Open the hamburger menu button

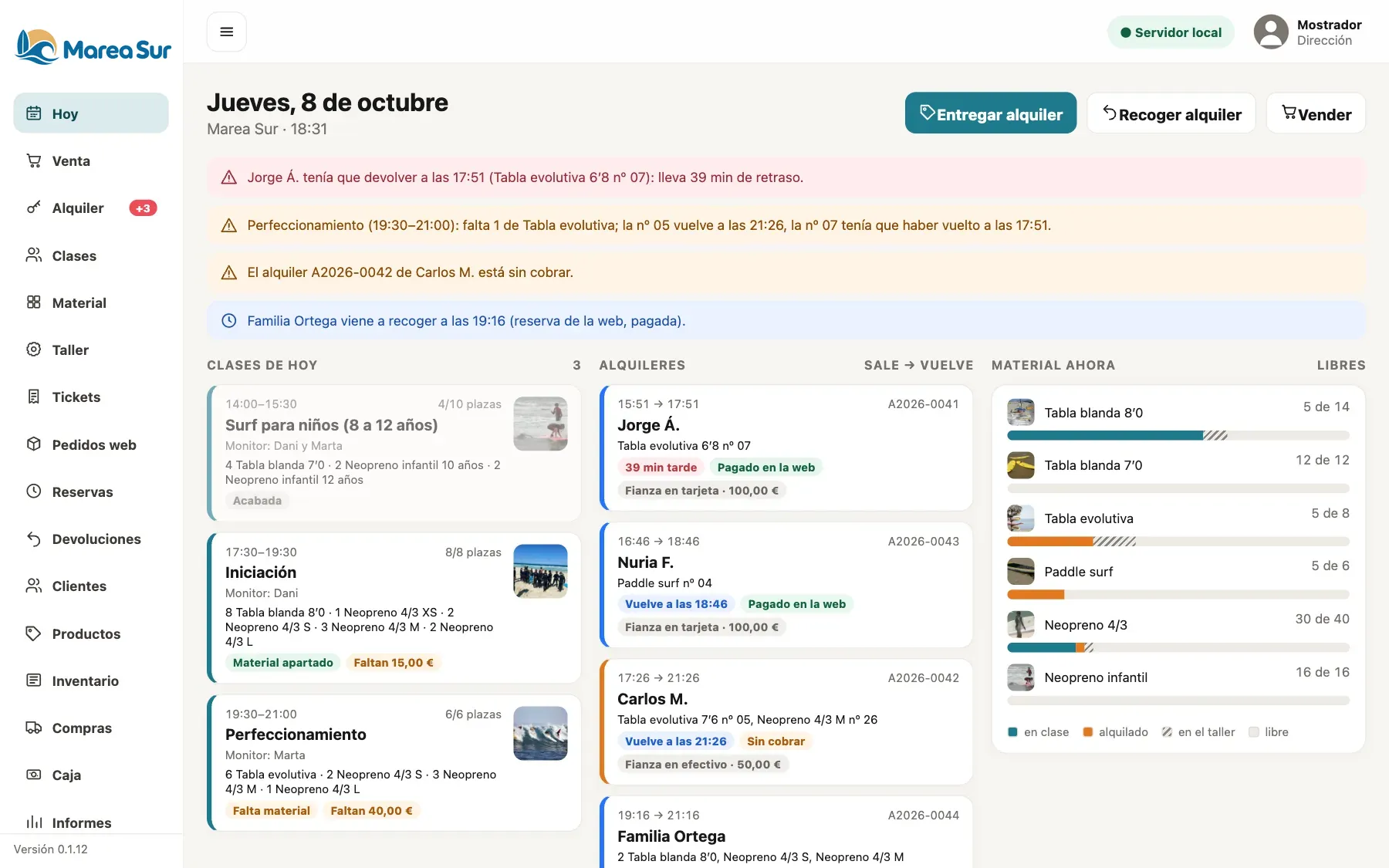point(226,32)
